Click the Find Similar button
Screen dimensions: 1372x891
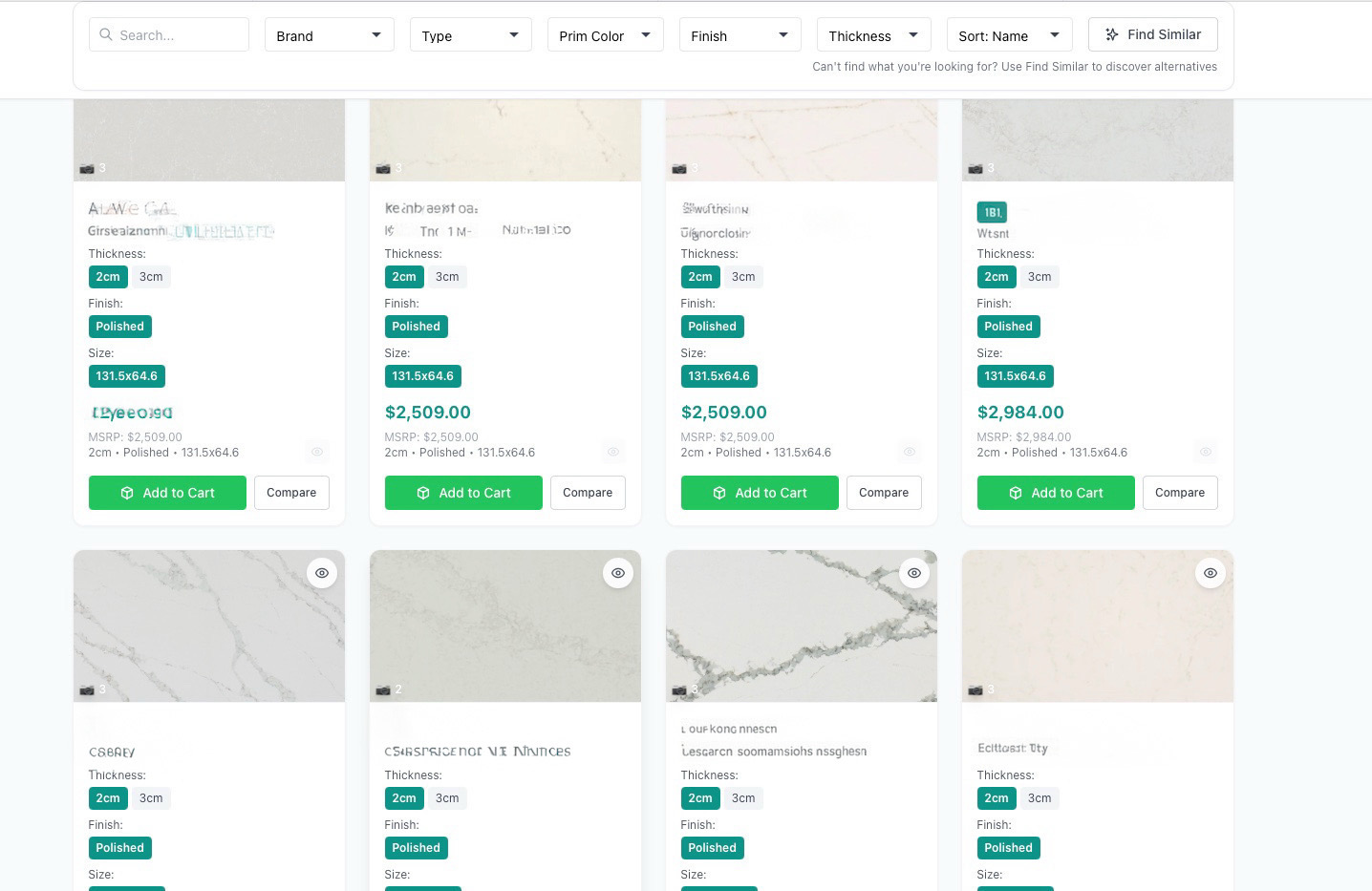(1153, 34)
